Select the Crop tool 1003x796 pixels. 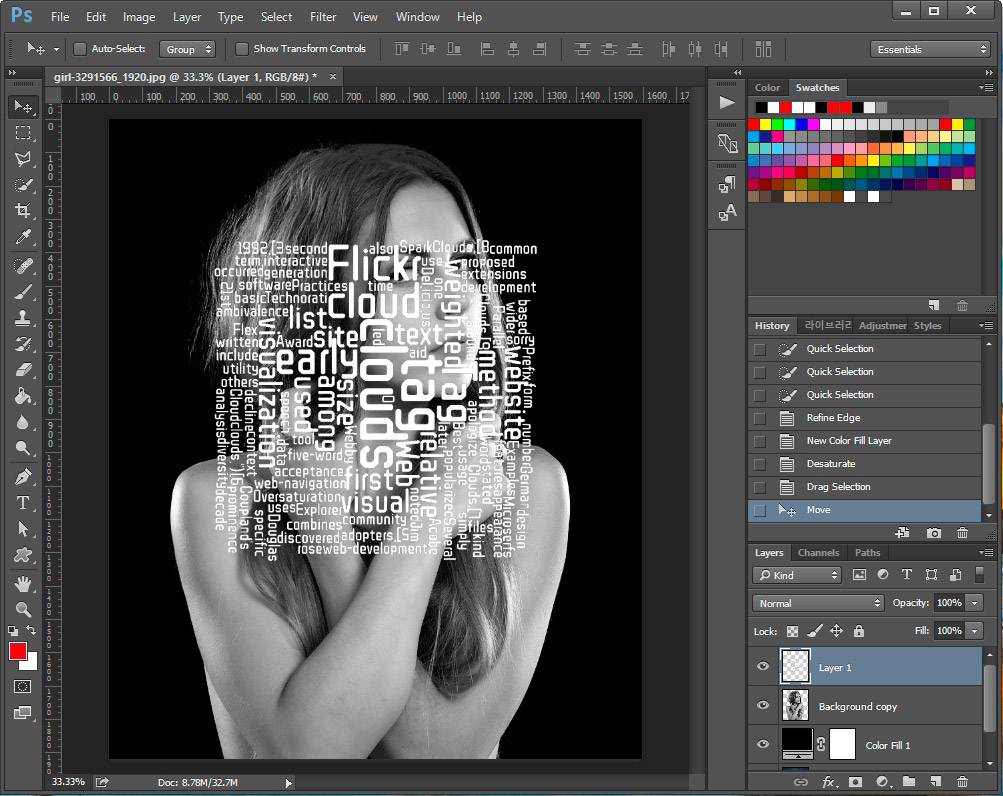coord(23,211)
